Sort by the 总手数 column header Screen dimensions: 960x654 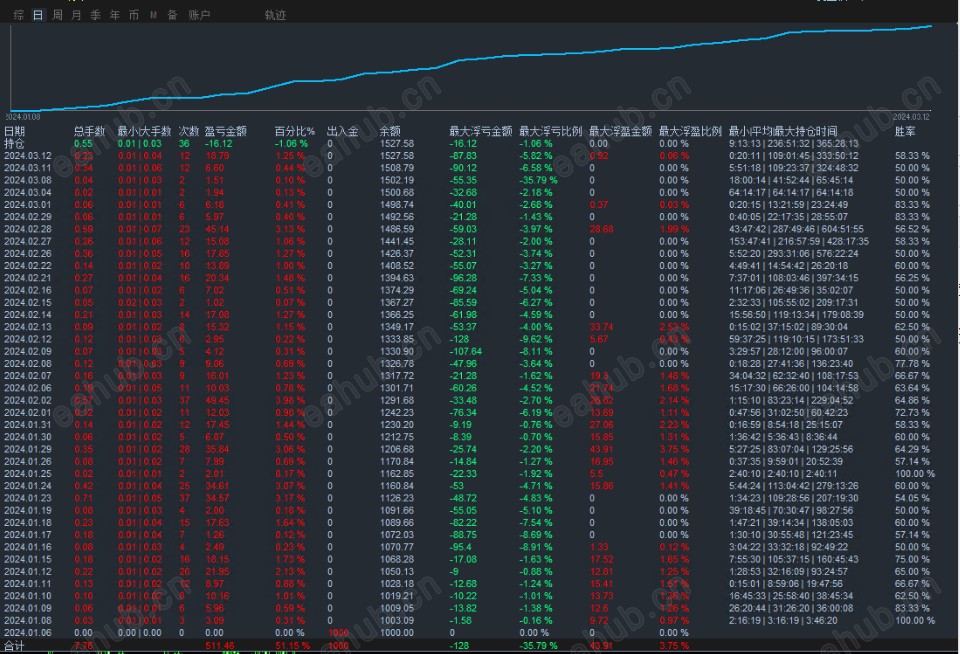(89, 131)
